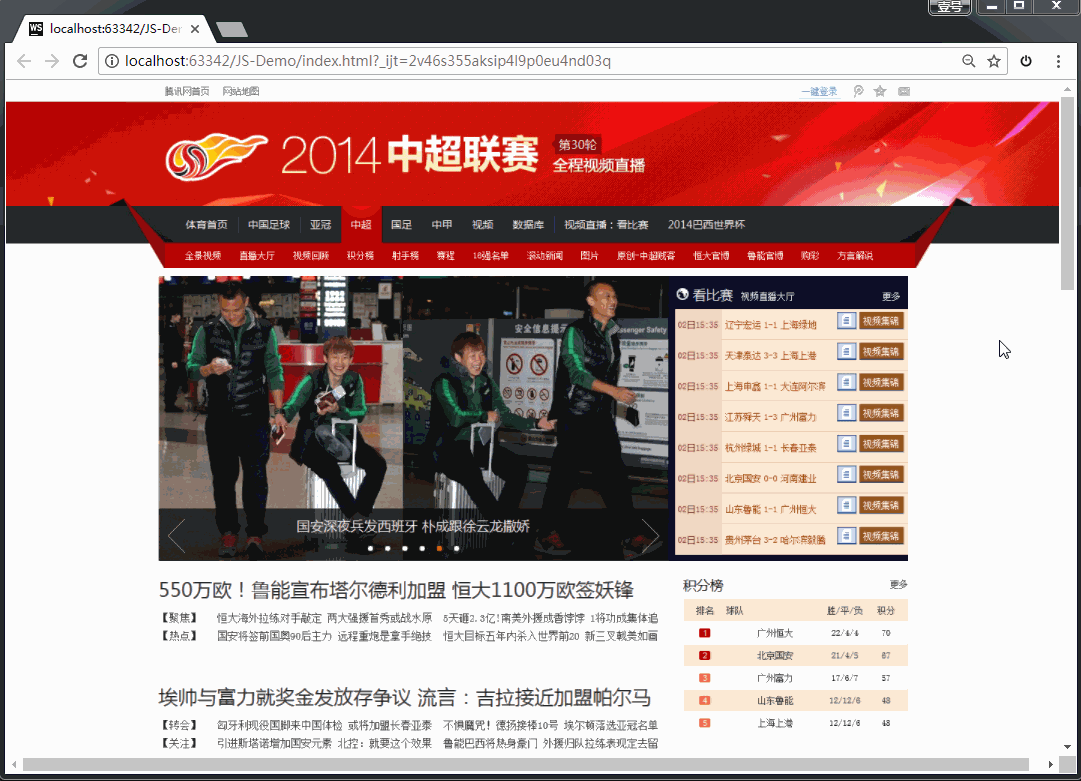This screenshot has width=1081, height=781.
Task: Open the Chrome three-dot menu
Action: click(x=1058, y=61)
